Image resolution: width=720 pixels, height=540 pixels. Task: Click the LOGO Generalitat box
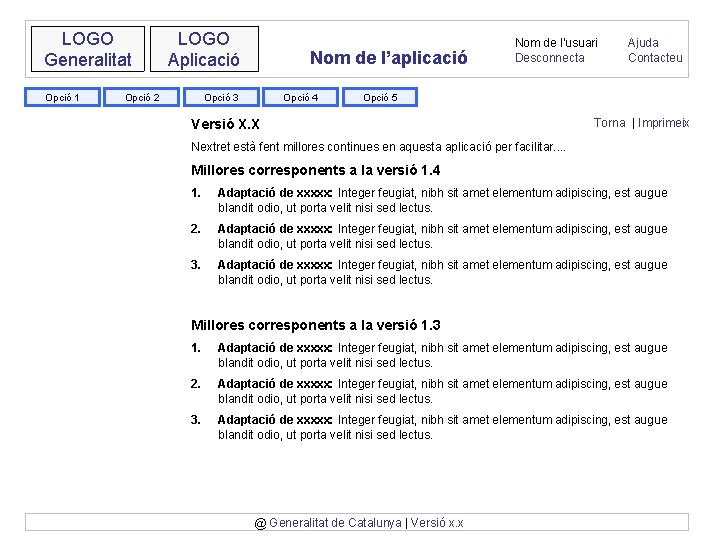click(88, 49)
